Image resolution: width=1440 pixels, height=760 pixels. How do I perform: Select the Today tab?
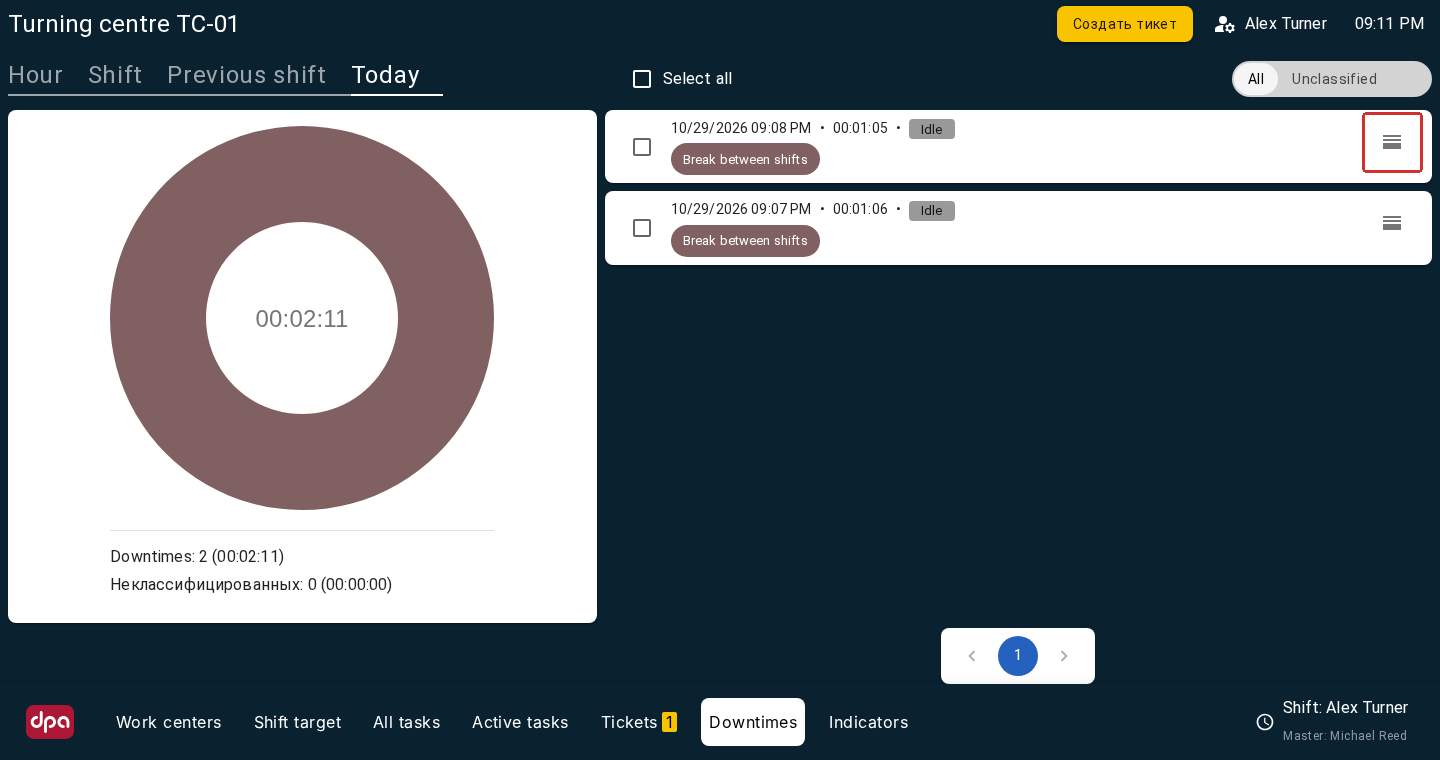point(386,75)
